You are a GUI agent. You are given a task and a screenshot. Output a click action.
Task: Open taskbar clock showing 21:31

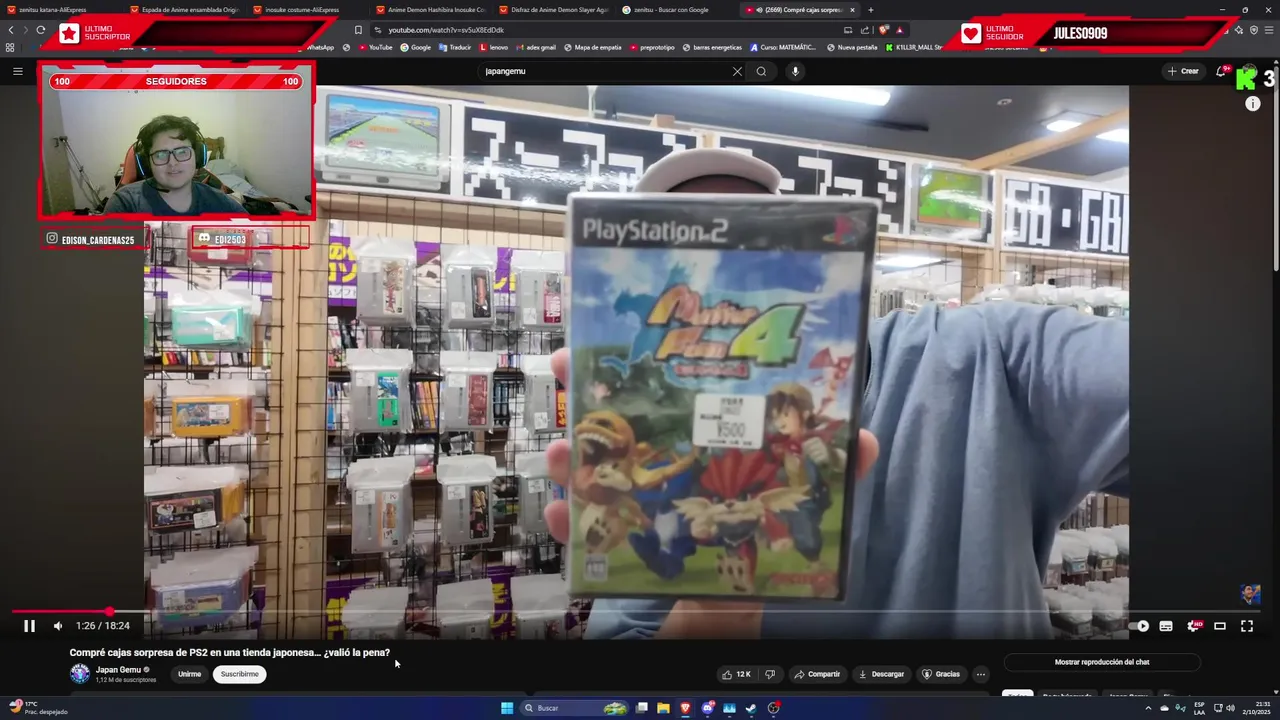tap(1256, 708)
